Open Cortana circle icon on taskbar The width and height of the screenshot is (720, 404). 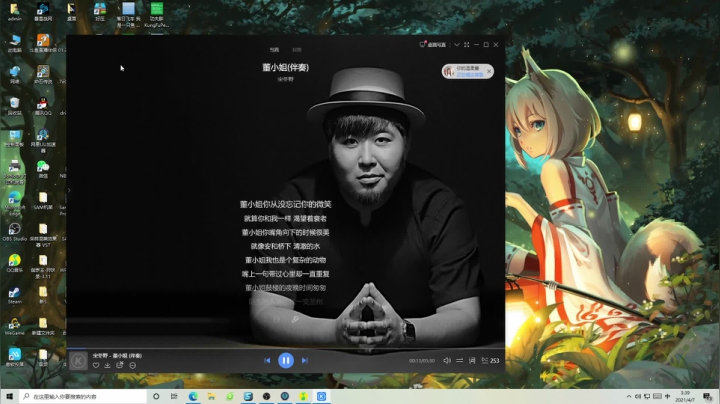pyautogui.click(x=156, y=396)
